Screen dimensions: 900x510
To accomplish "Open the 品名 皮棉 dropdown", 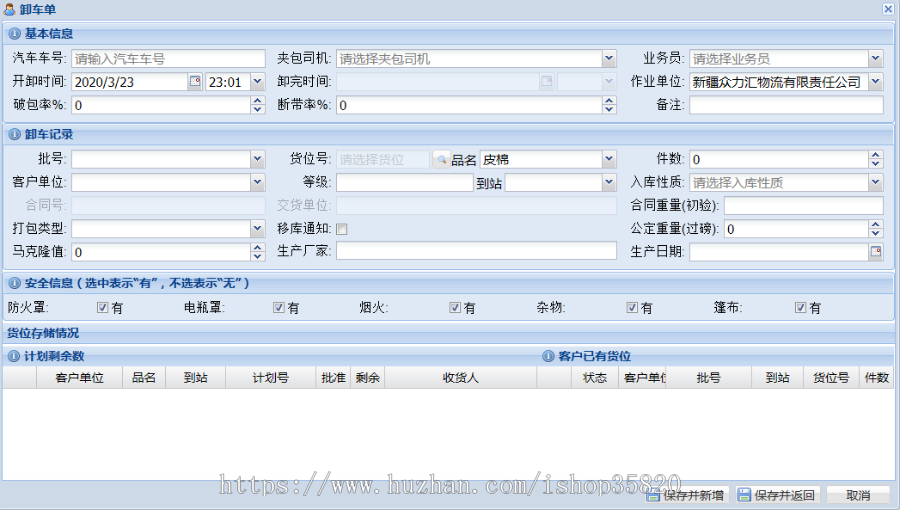I will coord(609,159).
